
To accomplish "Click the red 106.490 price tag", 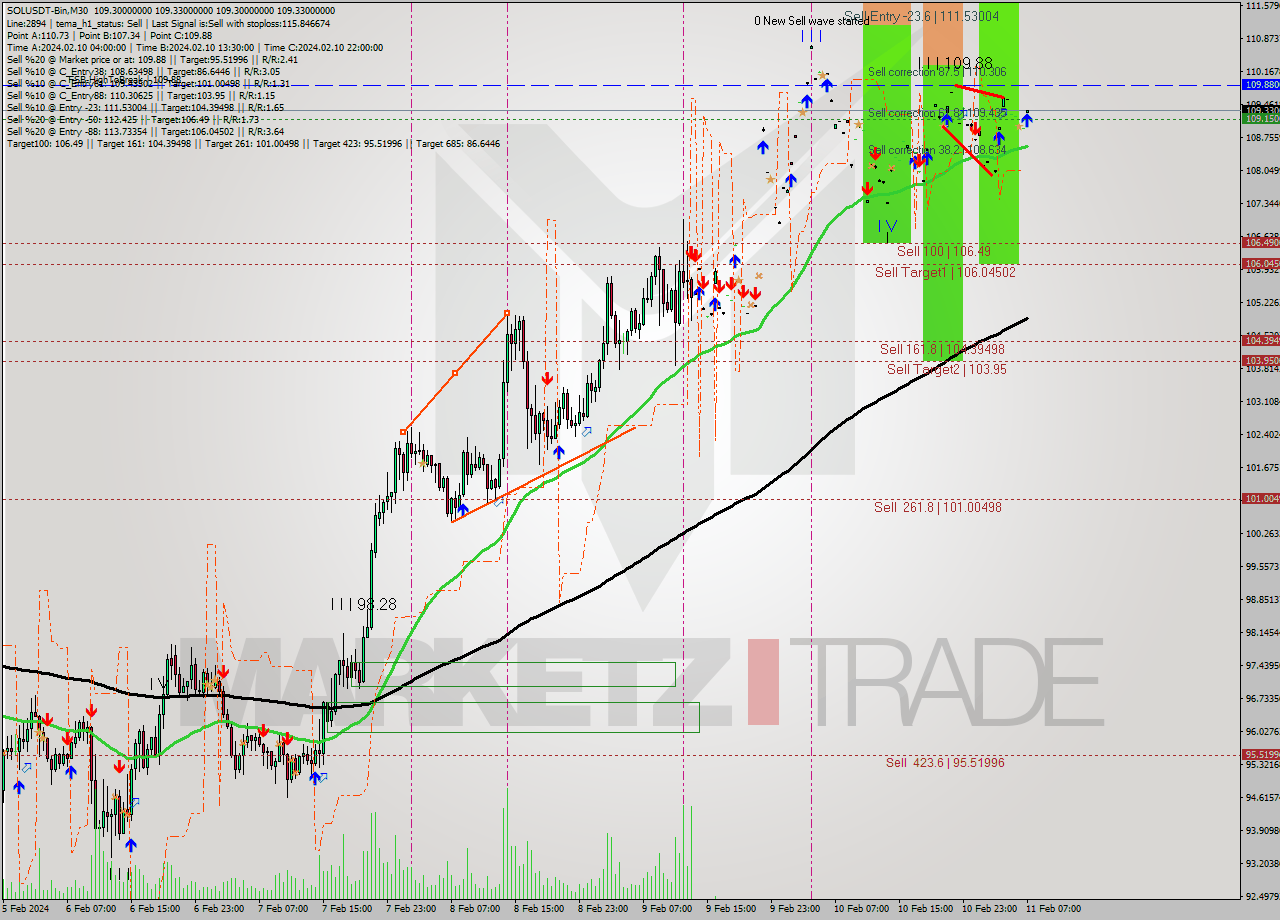I will point(1260,242).
